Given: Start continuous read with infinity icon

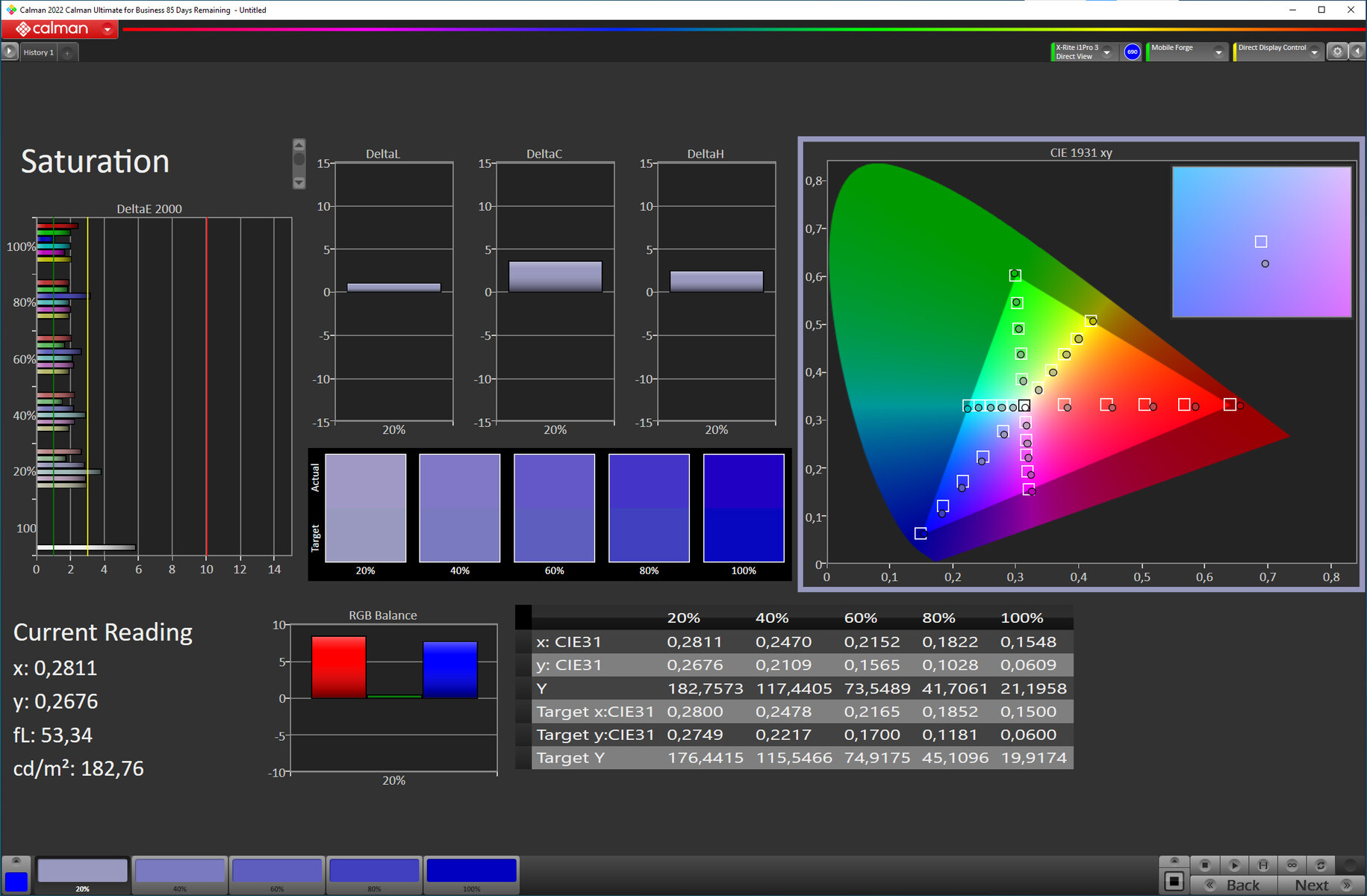Looking at the screenshot, I should click(1292, 865).
